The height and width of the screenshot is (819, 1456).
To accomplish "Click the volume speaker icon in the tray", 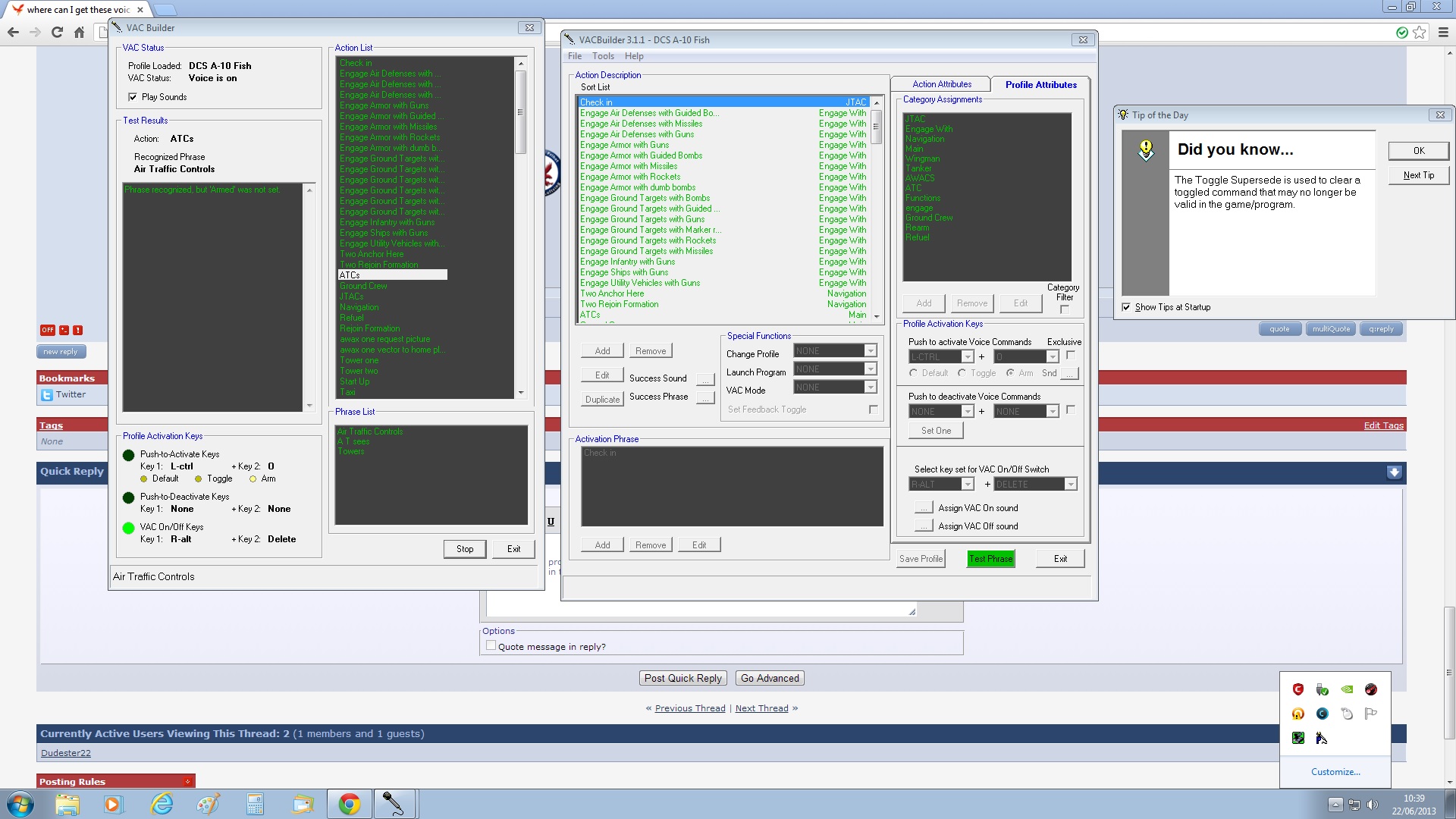I will [1372, 805].
